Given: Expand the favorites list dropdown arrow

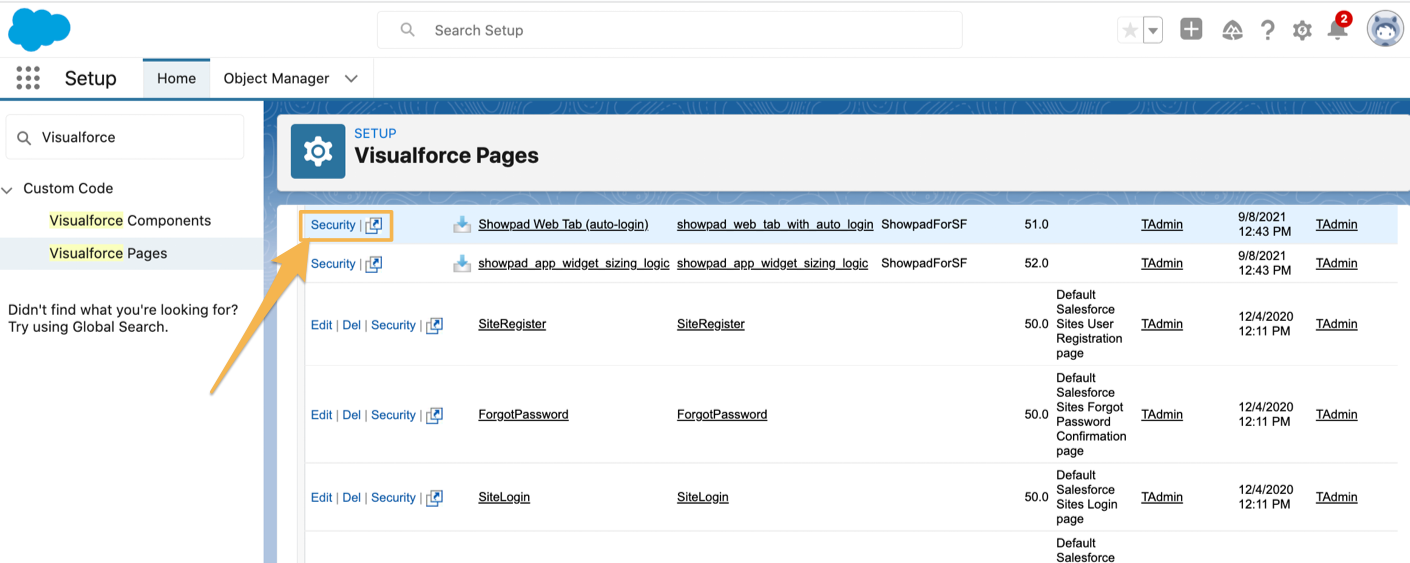Looking at the screenshot, I should (x=1153, y=31).
